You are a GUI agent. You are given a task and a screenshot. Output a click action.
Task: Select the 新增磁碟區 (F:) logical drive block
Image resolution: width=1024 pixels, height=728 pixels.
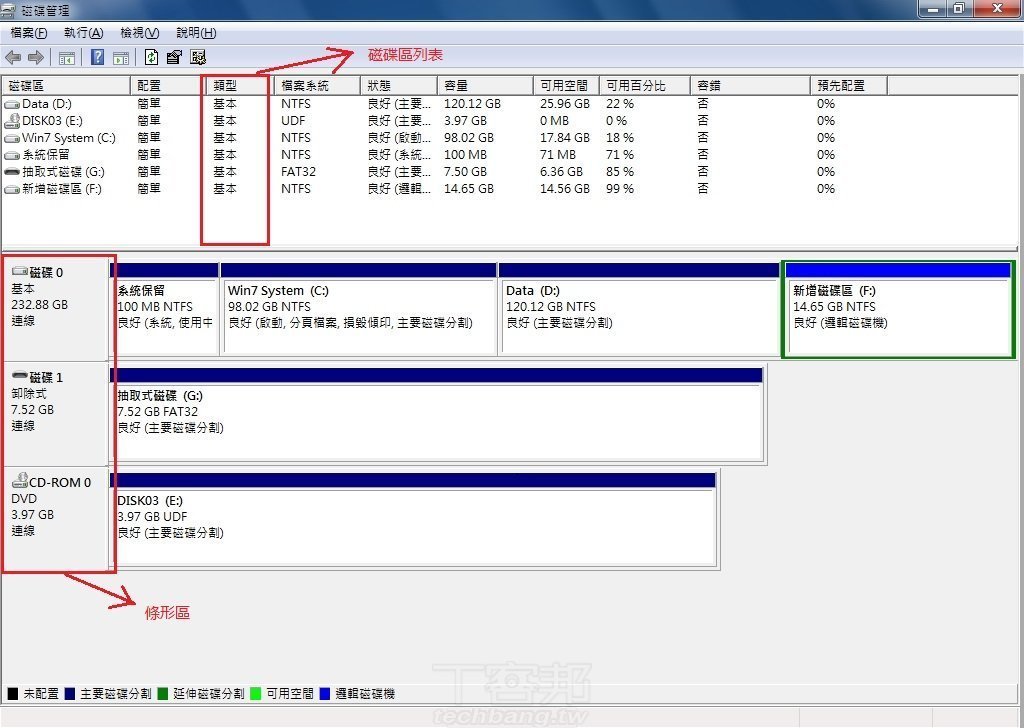click(x=898, y=309)
